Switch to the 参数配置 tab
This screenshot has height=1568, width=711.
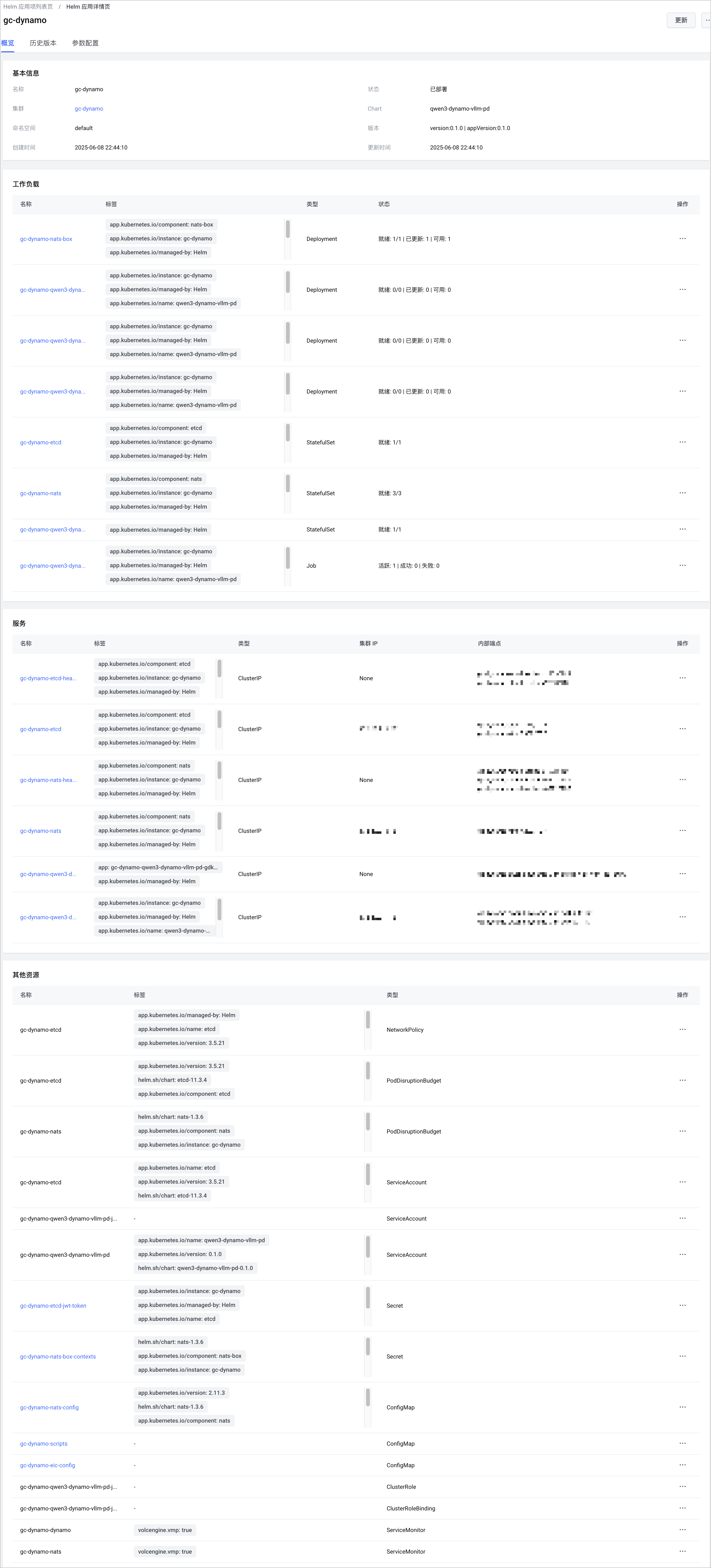coord(85,43)
